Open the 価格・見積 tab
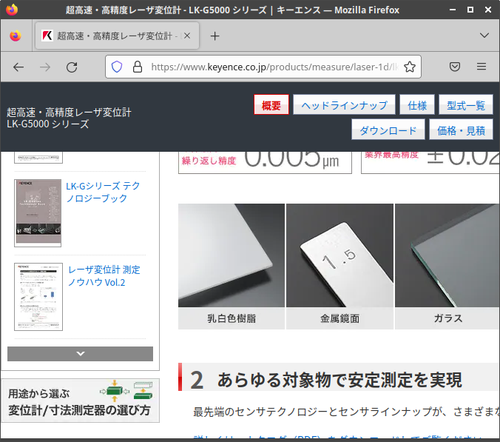The height and width of the screenshot is (442, 500). point(461,129)
